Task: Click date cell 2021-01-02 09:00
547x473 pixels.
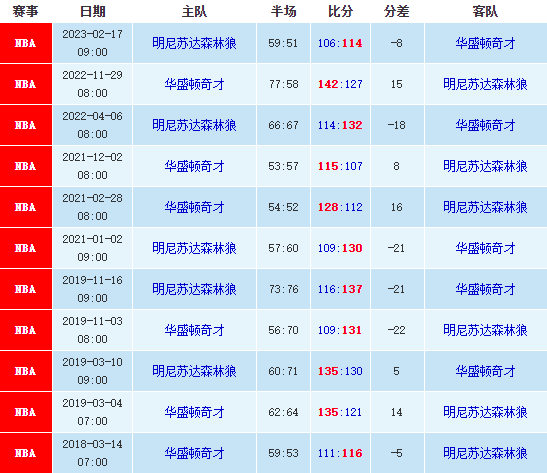Action: [92, 248]
